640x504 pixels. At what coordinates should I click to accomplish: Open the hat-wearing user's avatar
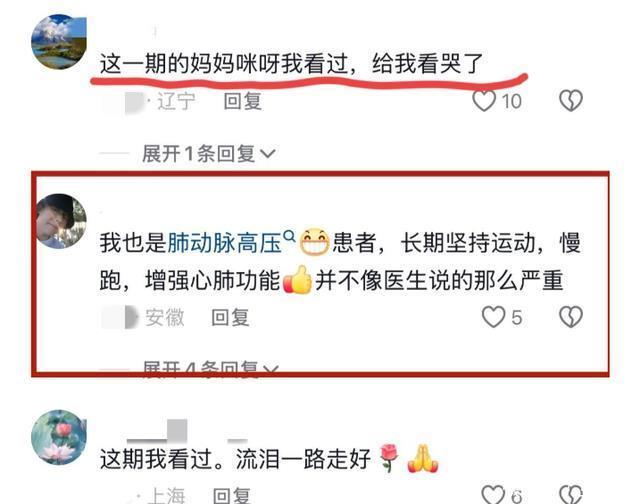click(61, 221)
